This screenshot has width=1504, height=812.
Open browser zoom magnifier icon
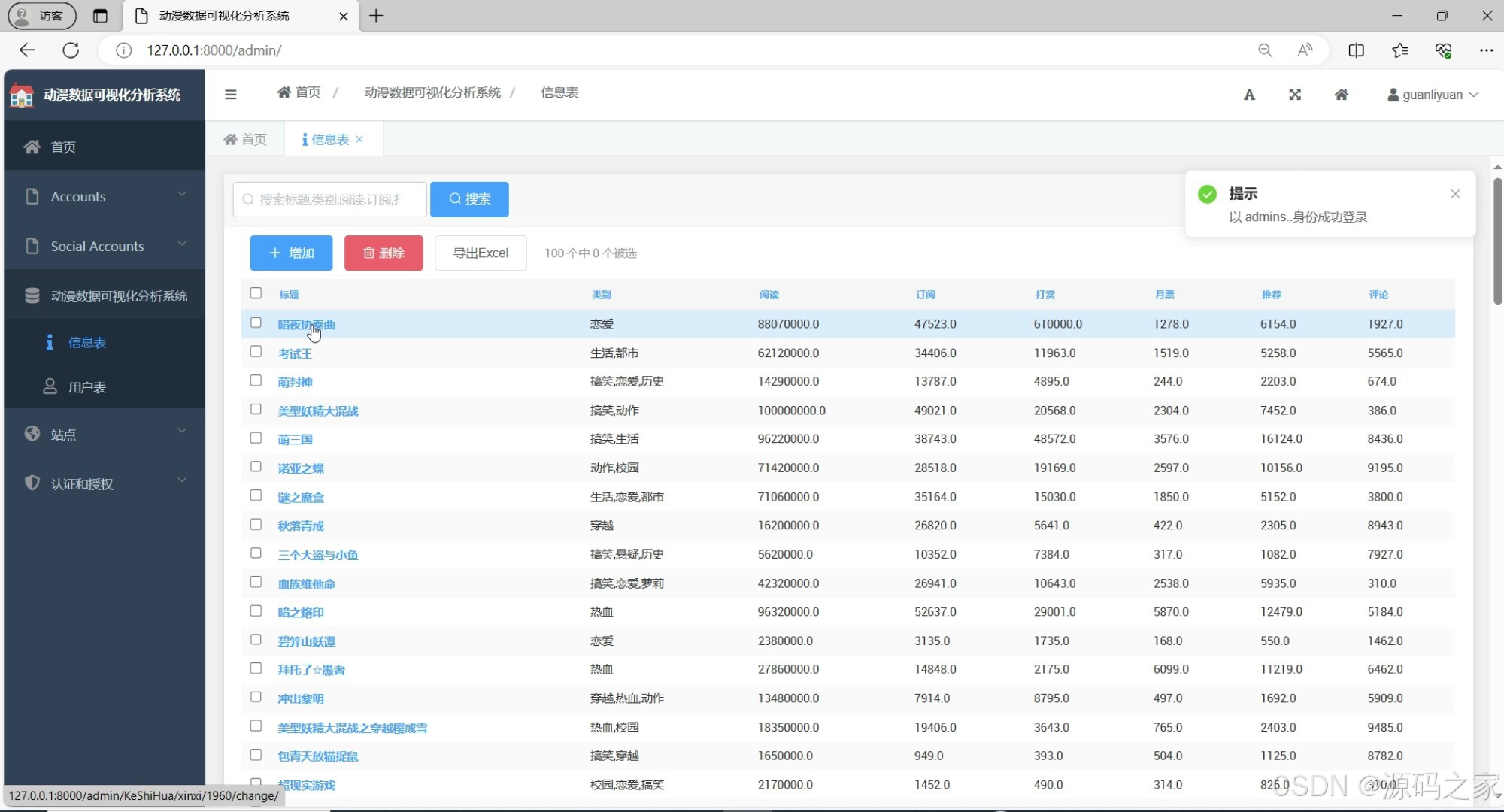tap(1265, 50)
